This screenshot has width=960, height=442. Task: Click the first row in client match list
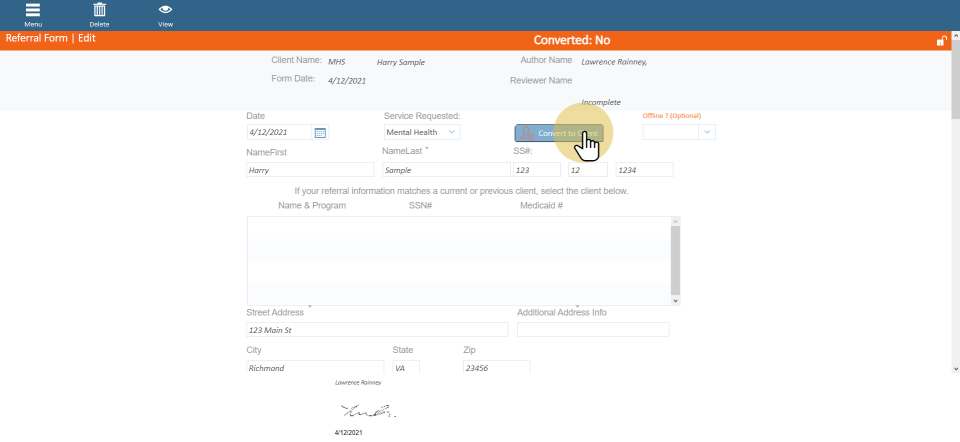pyautogui.click(x=458, y=227)
